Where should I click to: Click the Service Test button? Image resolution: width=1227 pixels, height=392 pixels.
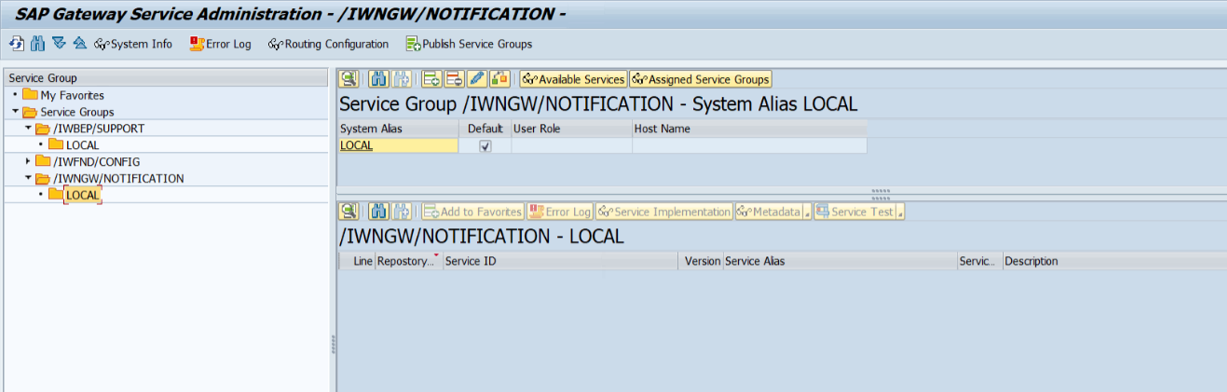[x=855, y=211]
